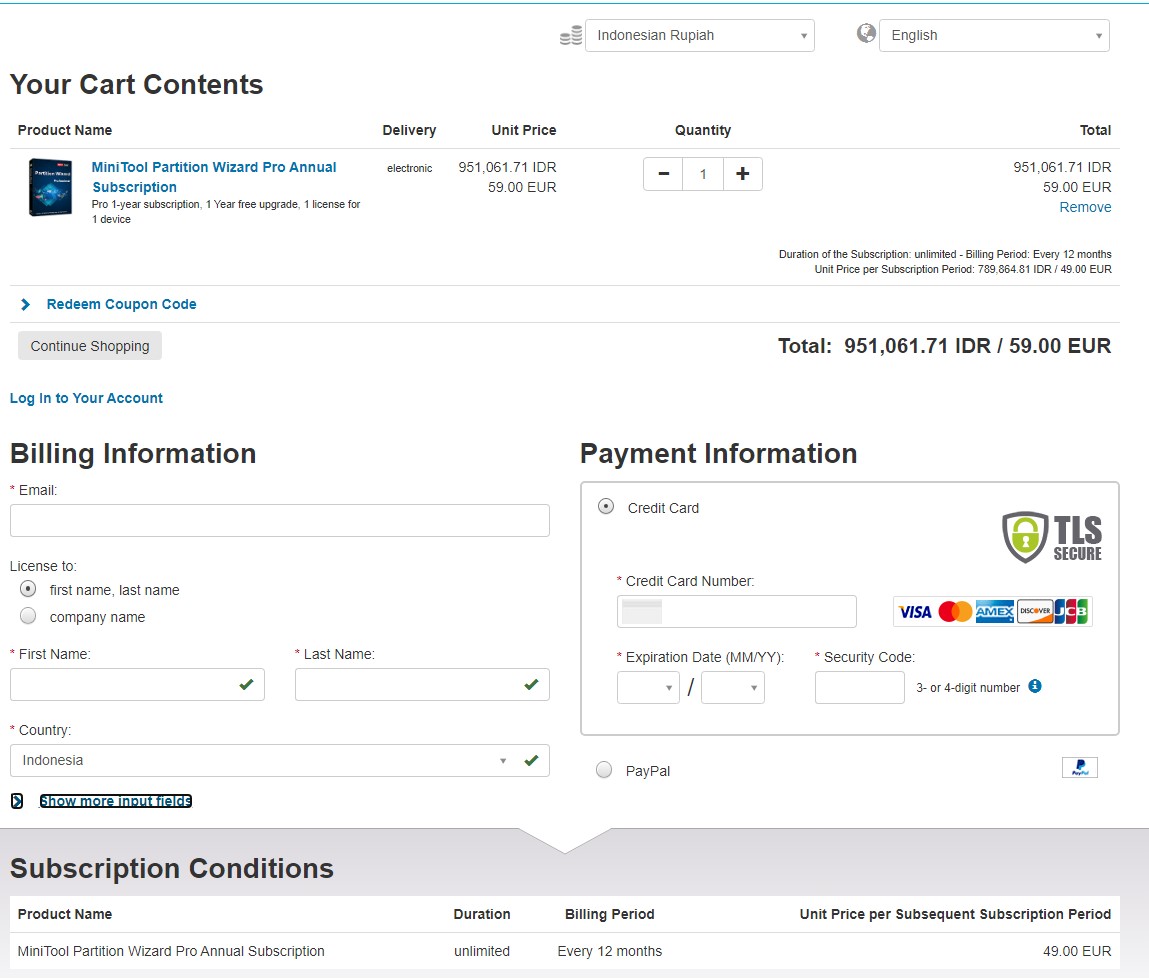Viewport: 1149px width, 978px height.
Task: Click the TLS Secure shield badge
Action: [x=1052, y=537]
